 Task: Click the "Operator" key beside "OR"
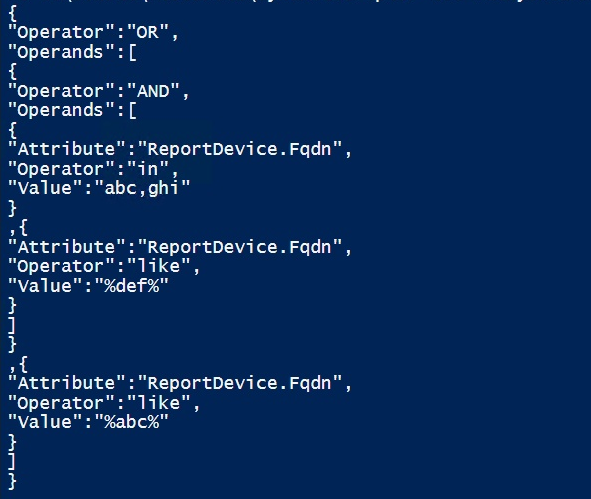tap(60, 32)
